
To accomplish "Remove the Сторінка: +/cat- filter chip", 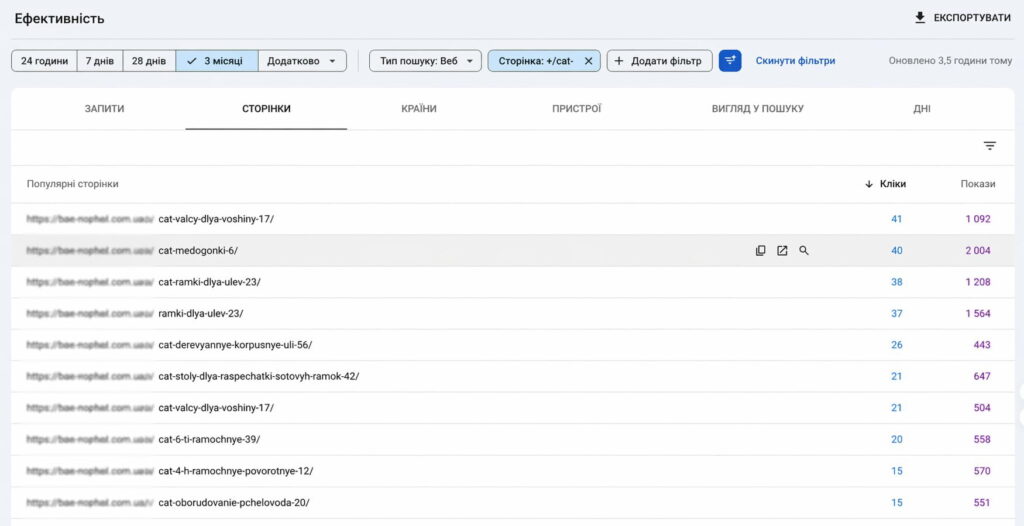I will pyautogui.click(x=588, y=61).
